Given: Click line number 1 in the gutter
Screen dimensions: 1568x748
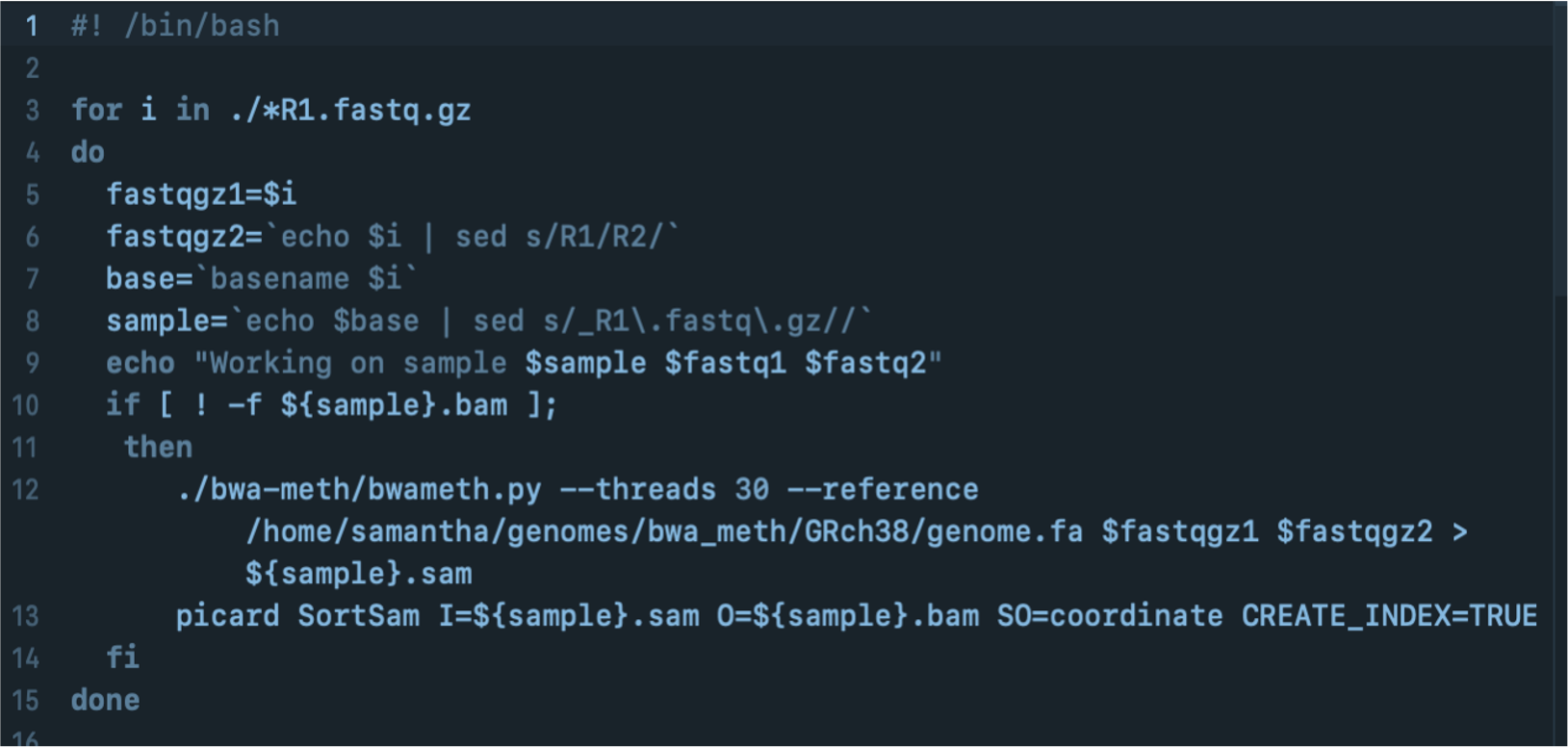Looking at the screenshot, I should [x=32, y=26].
